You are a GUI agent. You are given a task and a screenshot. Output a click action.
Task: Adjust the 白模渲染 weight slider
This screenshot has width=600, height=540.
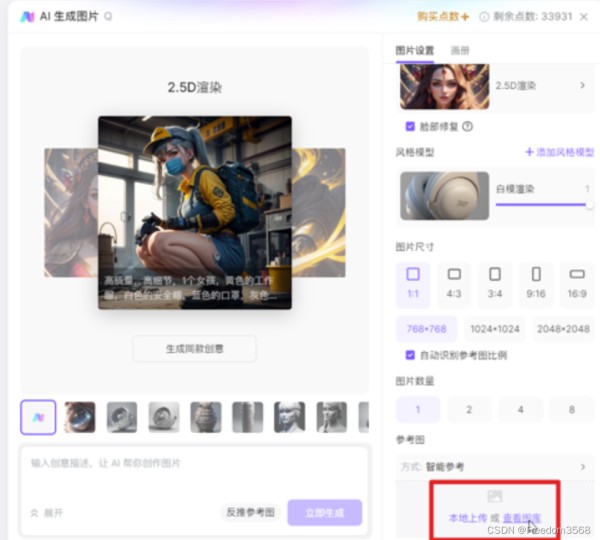click(544, 205)
